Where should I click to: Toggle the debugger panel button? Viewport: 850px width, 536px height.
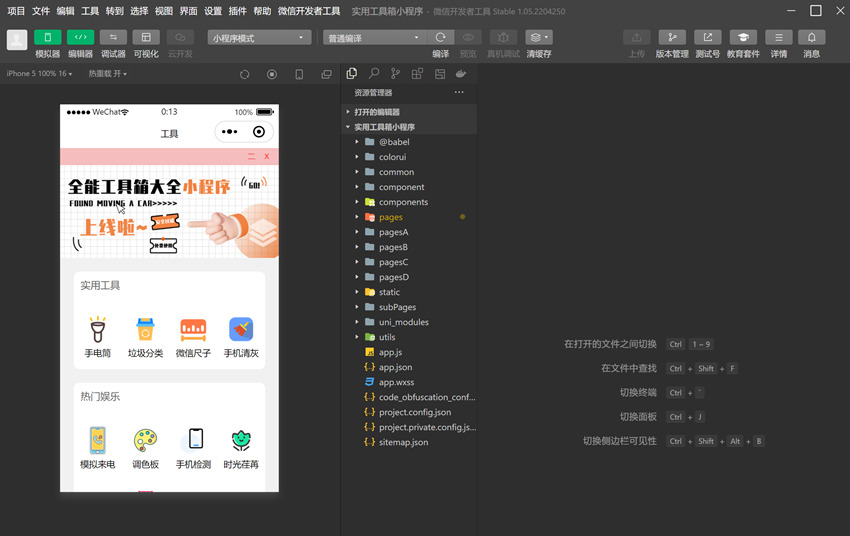pos(113,37)
